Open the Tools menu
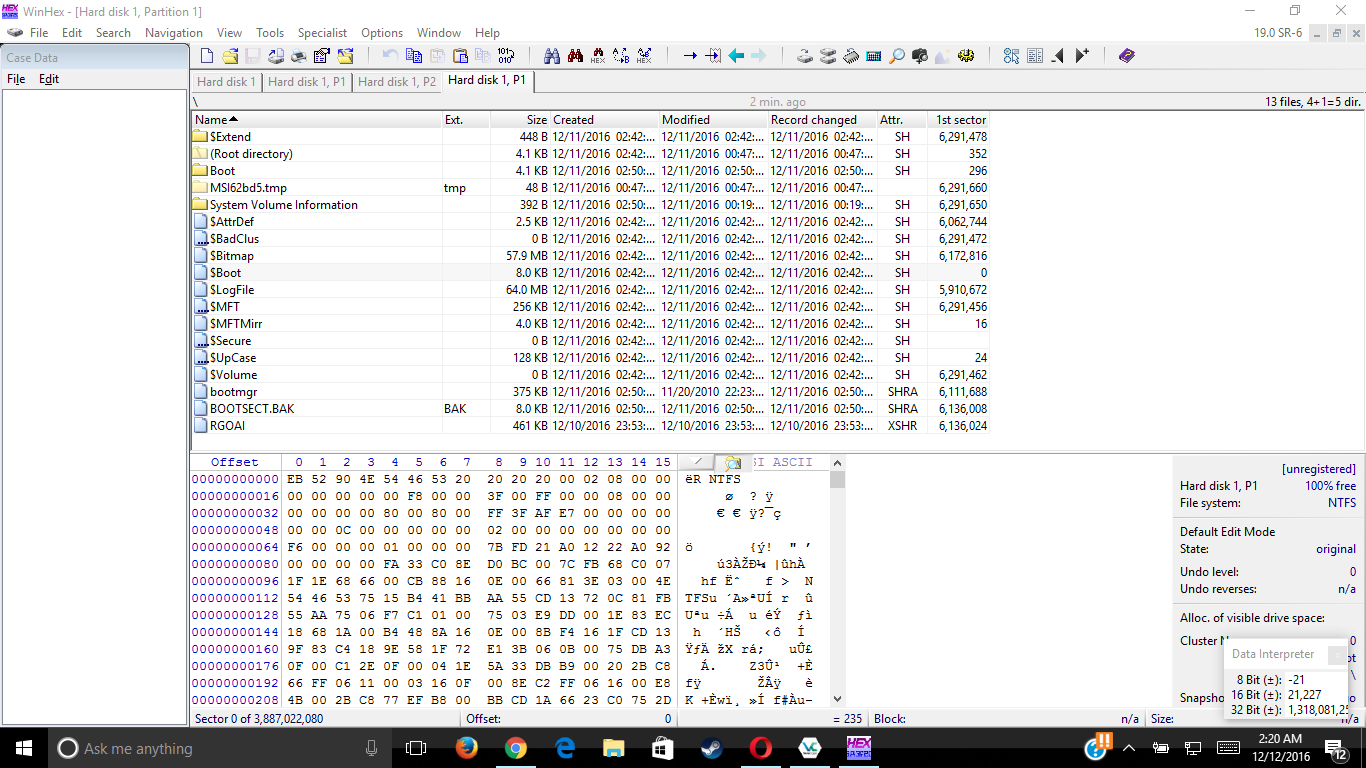The height and width of the screenshot is (768, 1366). (270, 33)
